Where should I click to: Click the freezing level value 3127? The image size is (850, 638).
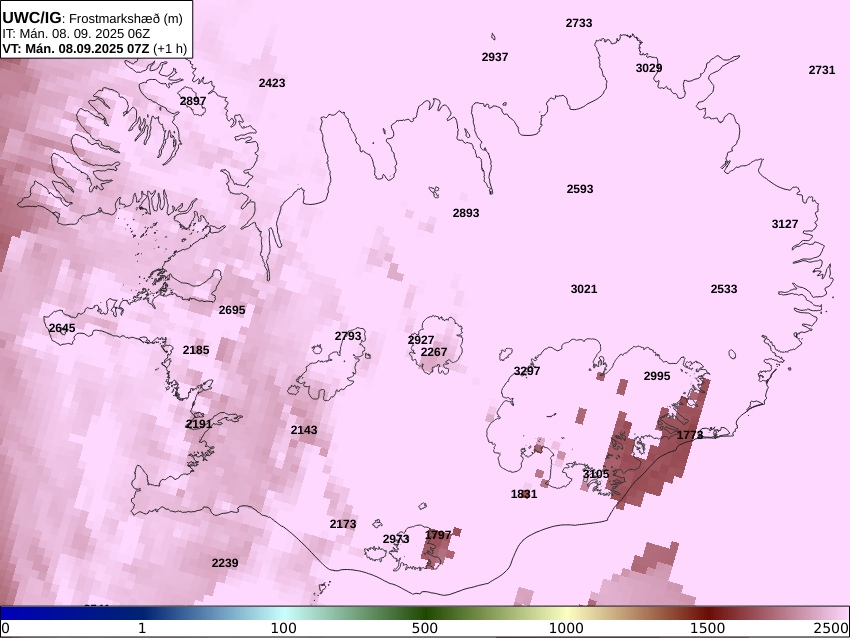coord(785,224)
